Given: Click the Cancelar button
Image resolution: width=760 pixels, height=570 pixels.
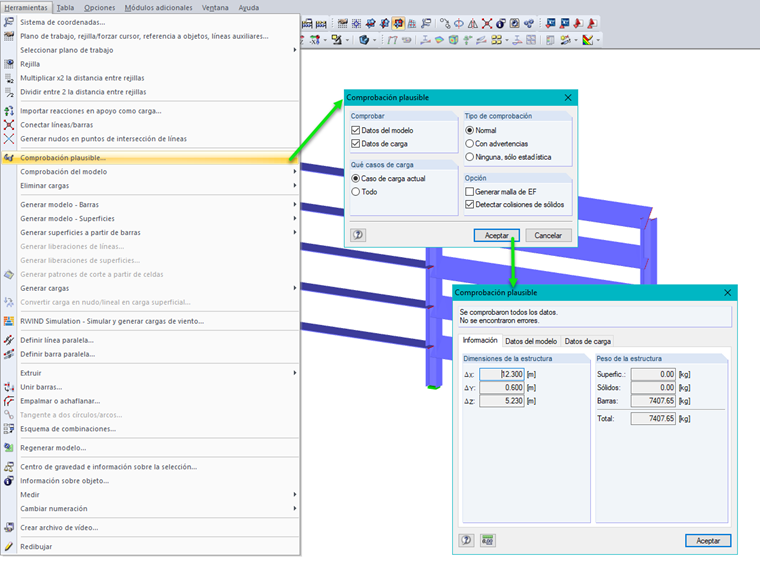Looking at the screenshot, I should coord(548,235).
